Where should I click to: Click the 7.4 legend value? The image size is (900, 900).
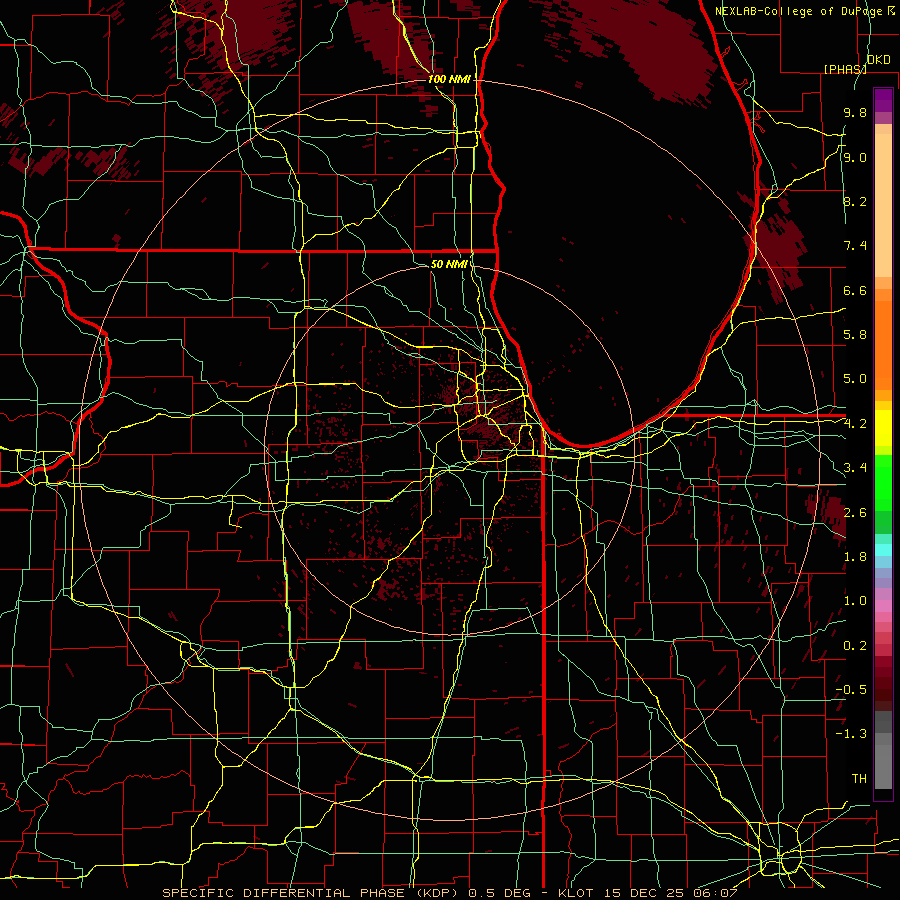pos(855,246)
